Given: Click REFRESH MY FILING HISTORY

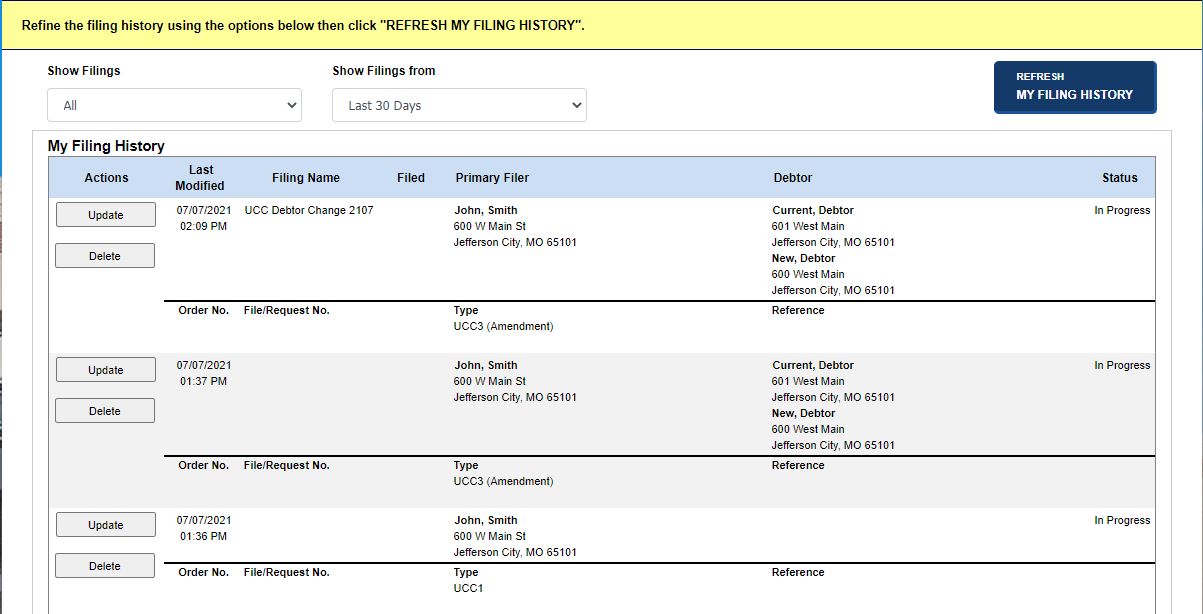Looking at the screenshot, I should pyautogui.click(x=1075, y=87).
